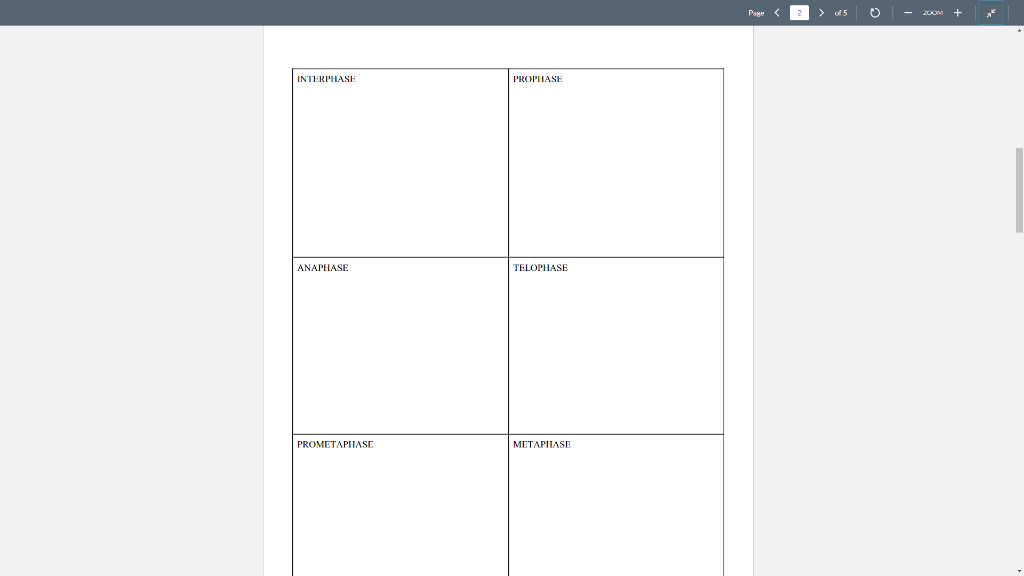1024x576 pixels.
Task: Click the scrollbar down arrow
Action: click(1019, 571)
